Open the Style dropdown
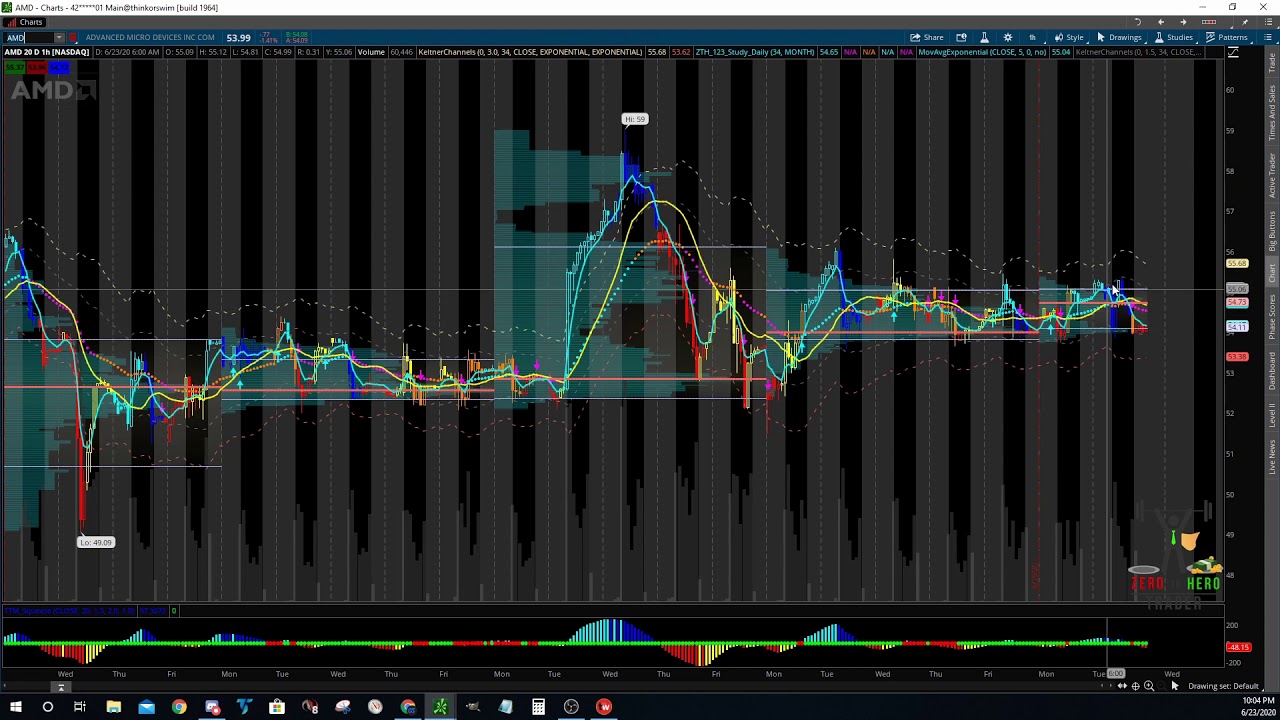 click(1068, 38)
